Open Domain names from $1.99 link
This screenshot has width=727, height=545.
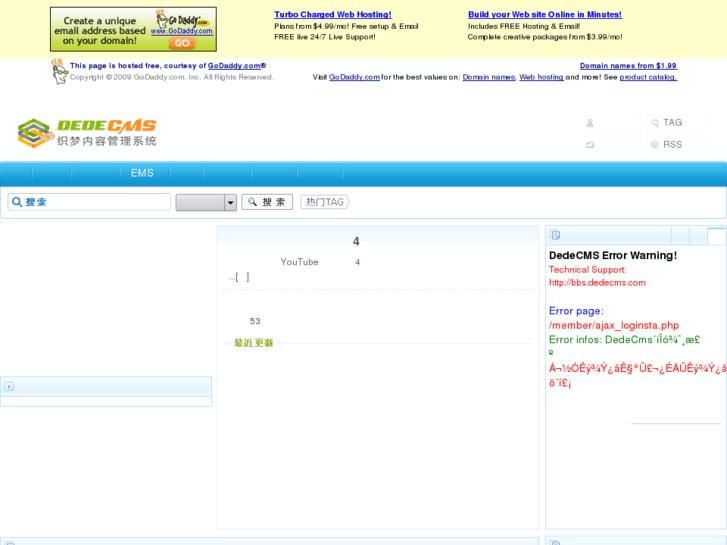[628, 66]
